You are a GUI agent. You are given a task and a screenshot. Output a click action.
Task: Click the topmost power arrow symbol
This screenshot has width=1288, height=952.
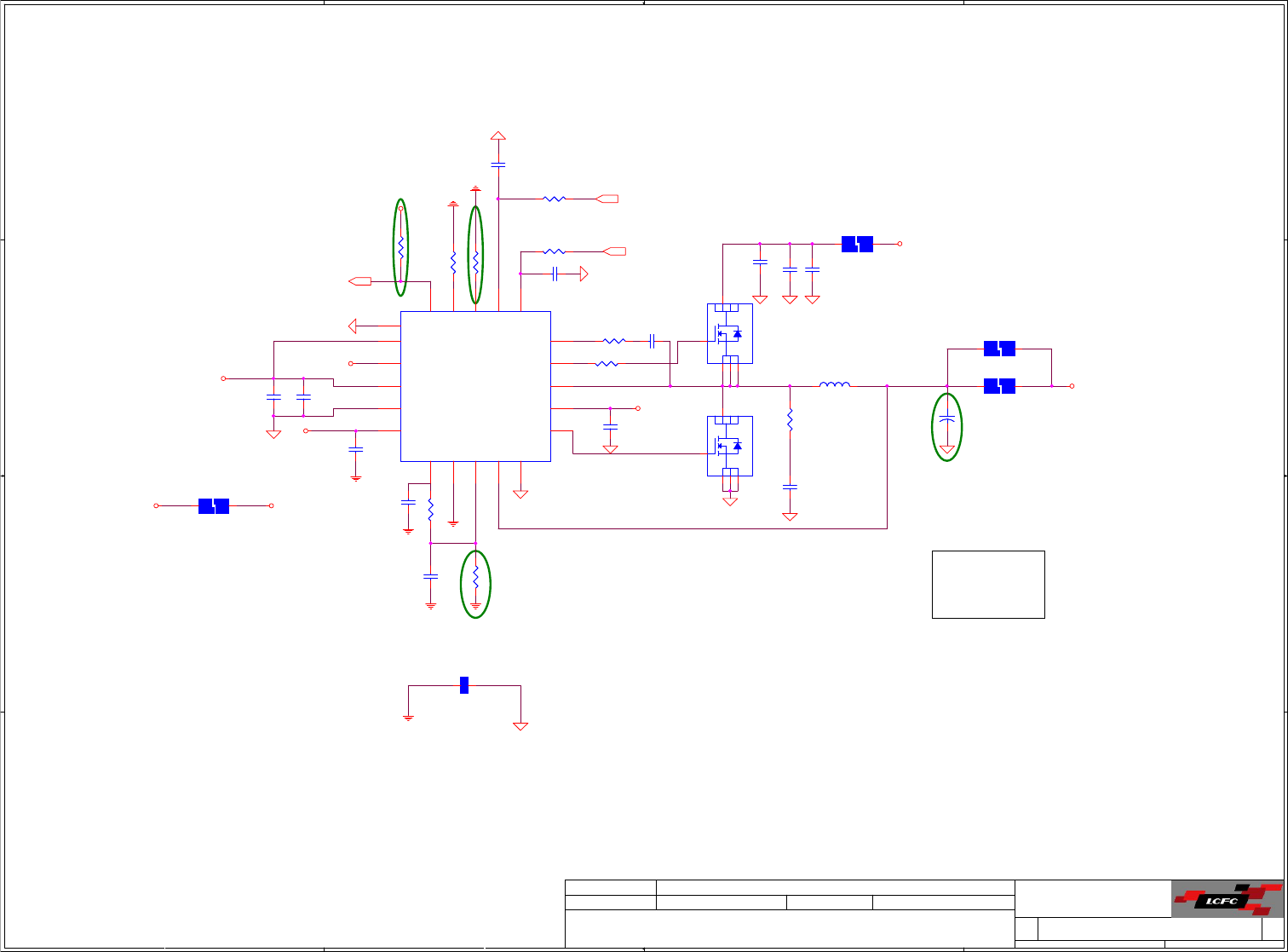click(x=498, y=135)
